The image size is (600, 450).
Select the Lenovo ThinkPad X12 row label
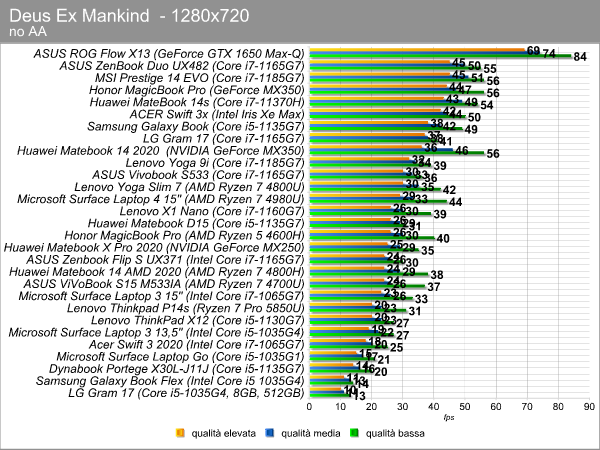(x=197, y=321)
